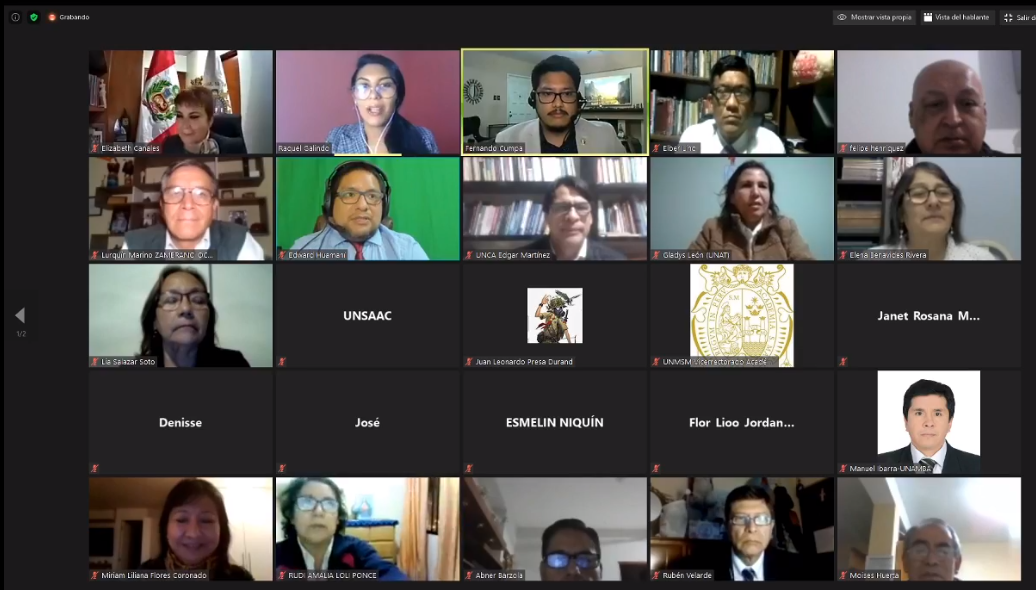This screenshot has width=1036, height=590.
Task: Click muted mic icon on UNSAAC tile
Action: pyautogui.click(x=282, y=361)
